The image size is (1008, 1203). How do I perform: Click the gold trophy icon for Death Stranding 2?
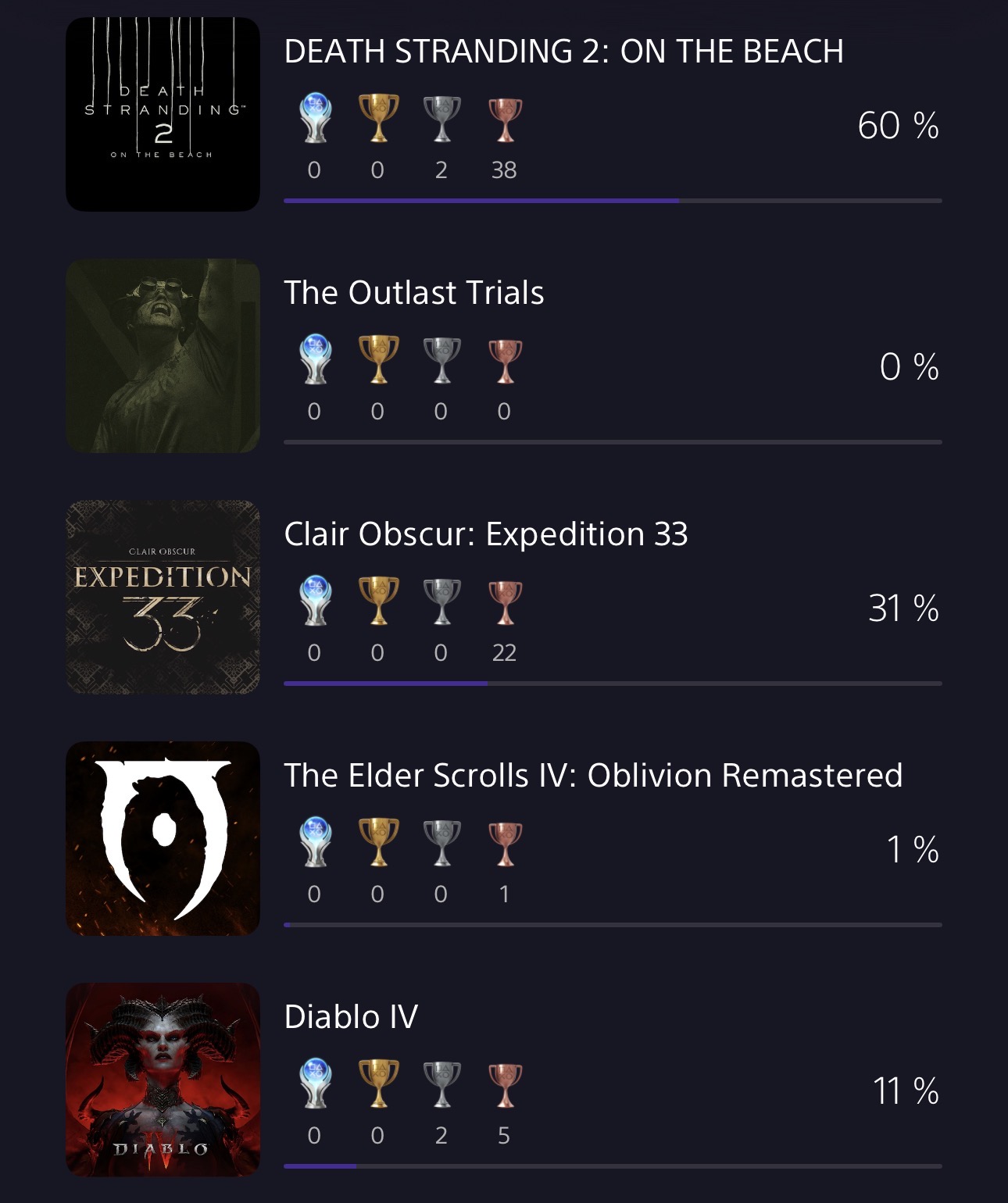click(378, 119)
